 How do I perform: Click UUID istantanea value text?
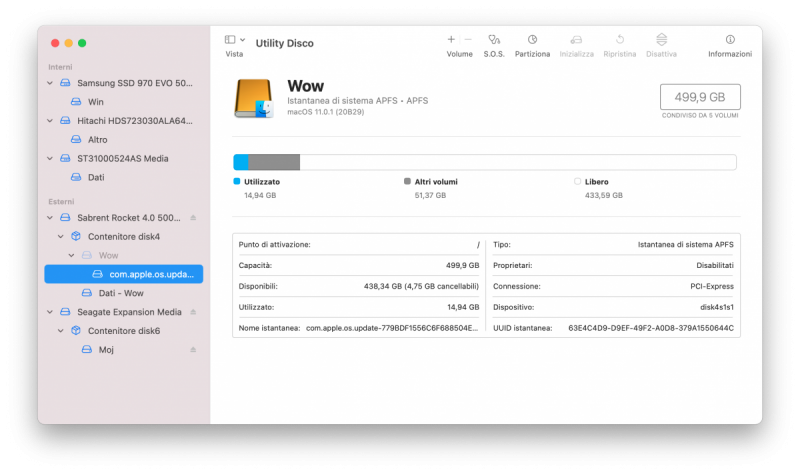pyautogui.click(x=651, y=328)
